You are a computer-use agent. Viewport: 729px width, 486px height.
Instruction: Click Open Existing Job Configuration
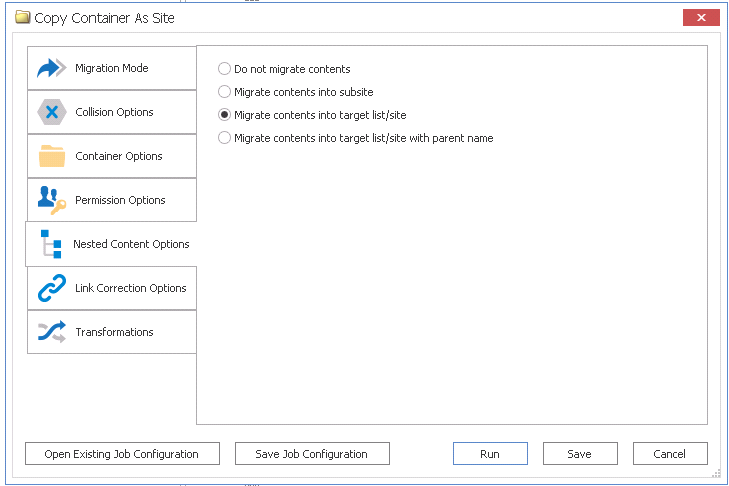tap(121, 454)
